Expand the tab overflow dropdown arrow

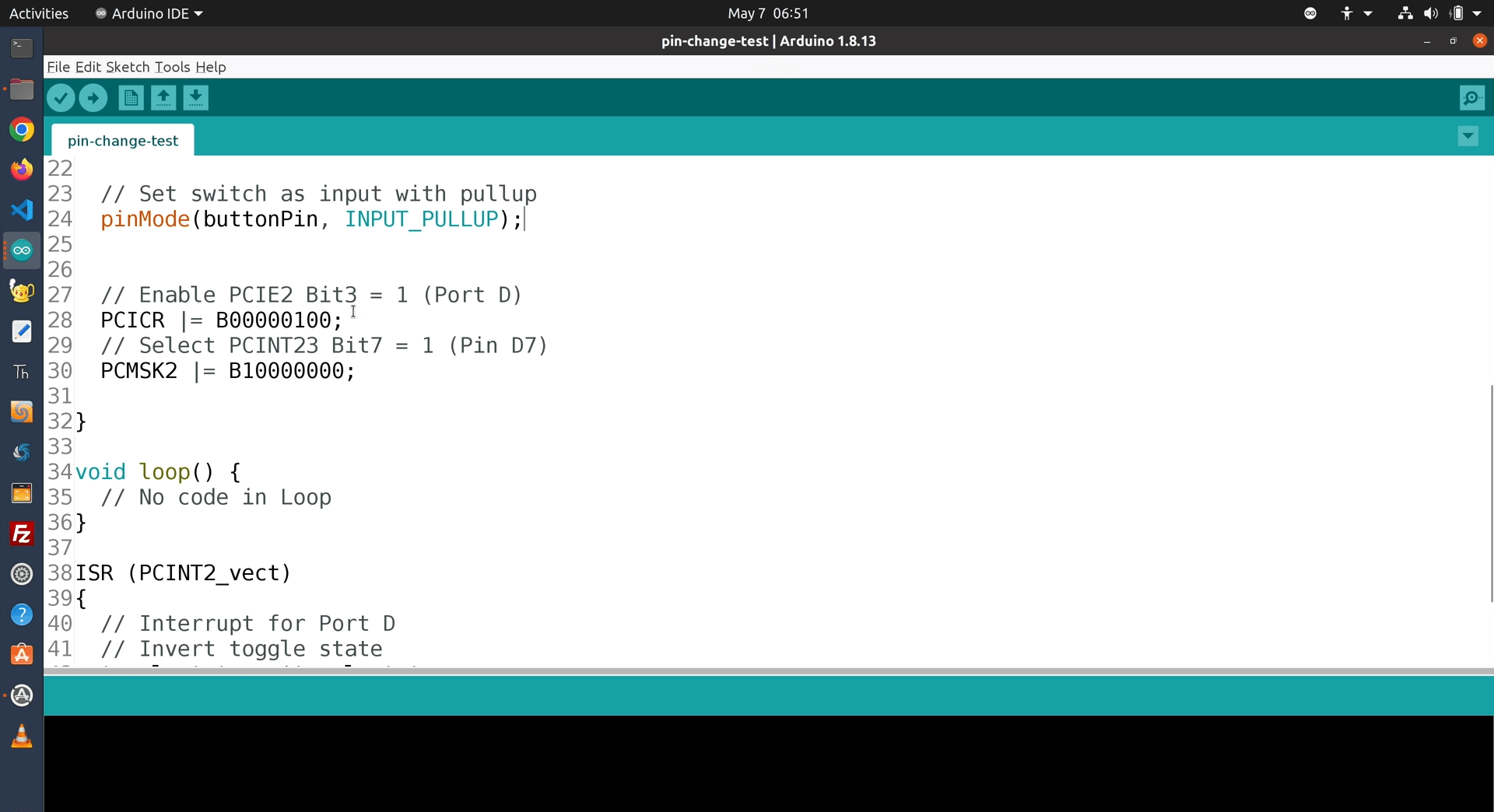[1468, 136]
